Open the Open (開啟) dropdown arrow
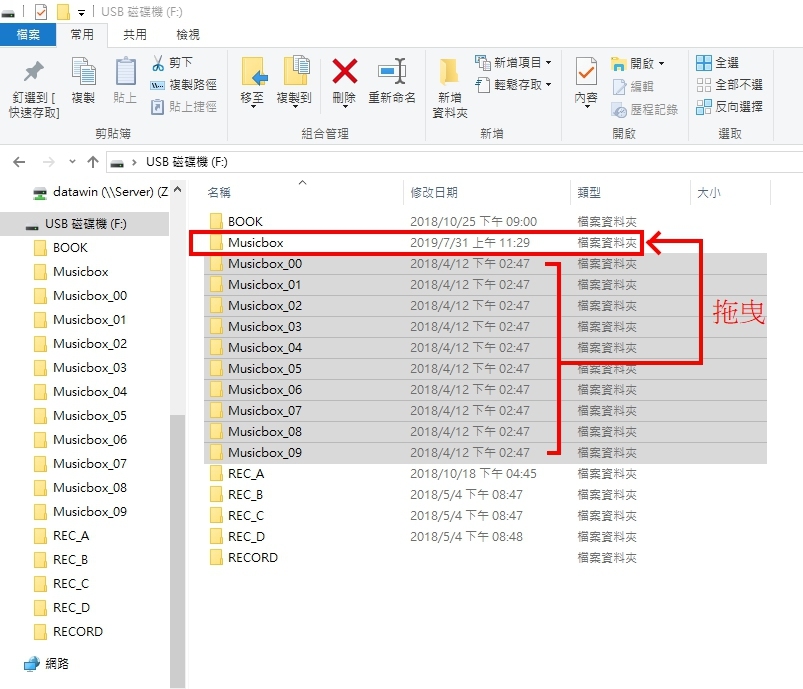803x689 pixels. [661, 64]
